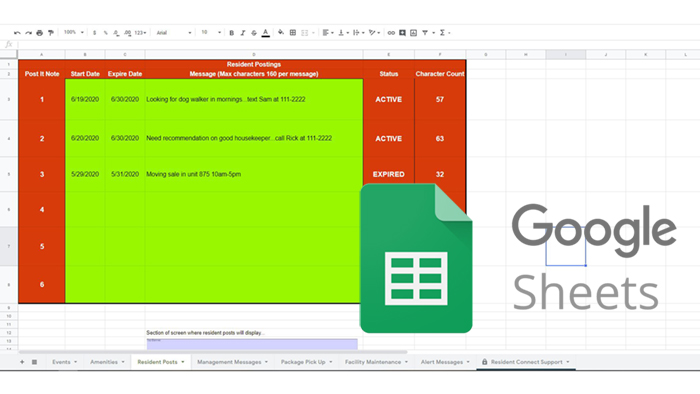Open Resident Connect Support locked tab

[x=526, y=362]
